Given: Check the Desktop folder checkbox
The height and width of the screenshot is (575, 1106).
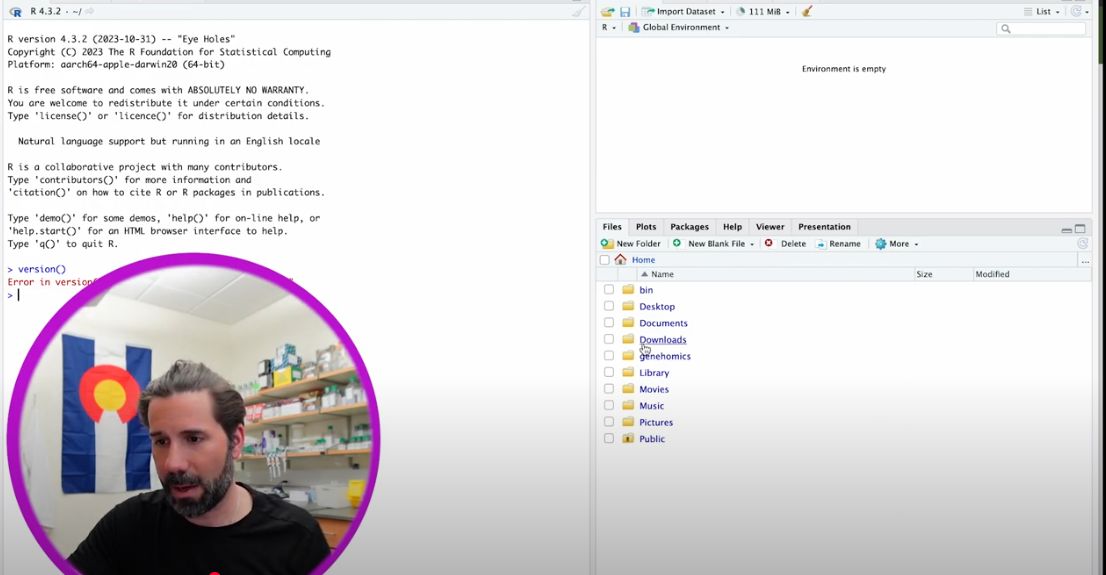Looking at the screenshot, I should (609, 306).
